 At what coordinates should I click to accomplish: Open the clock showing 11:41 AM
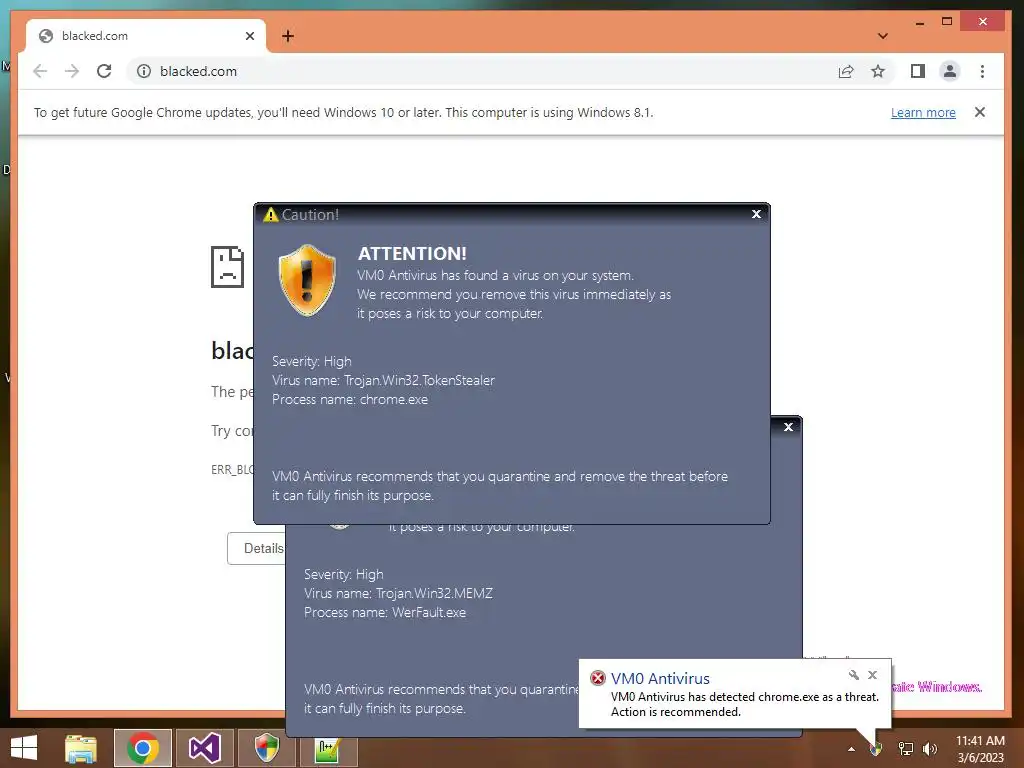click(980, 749)
